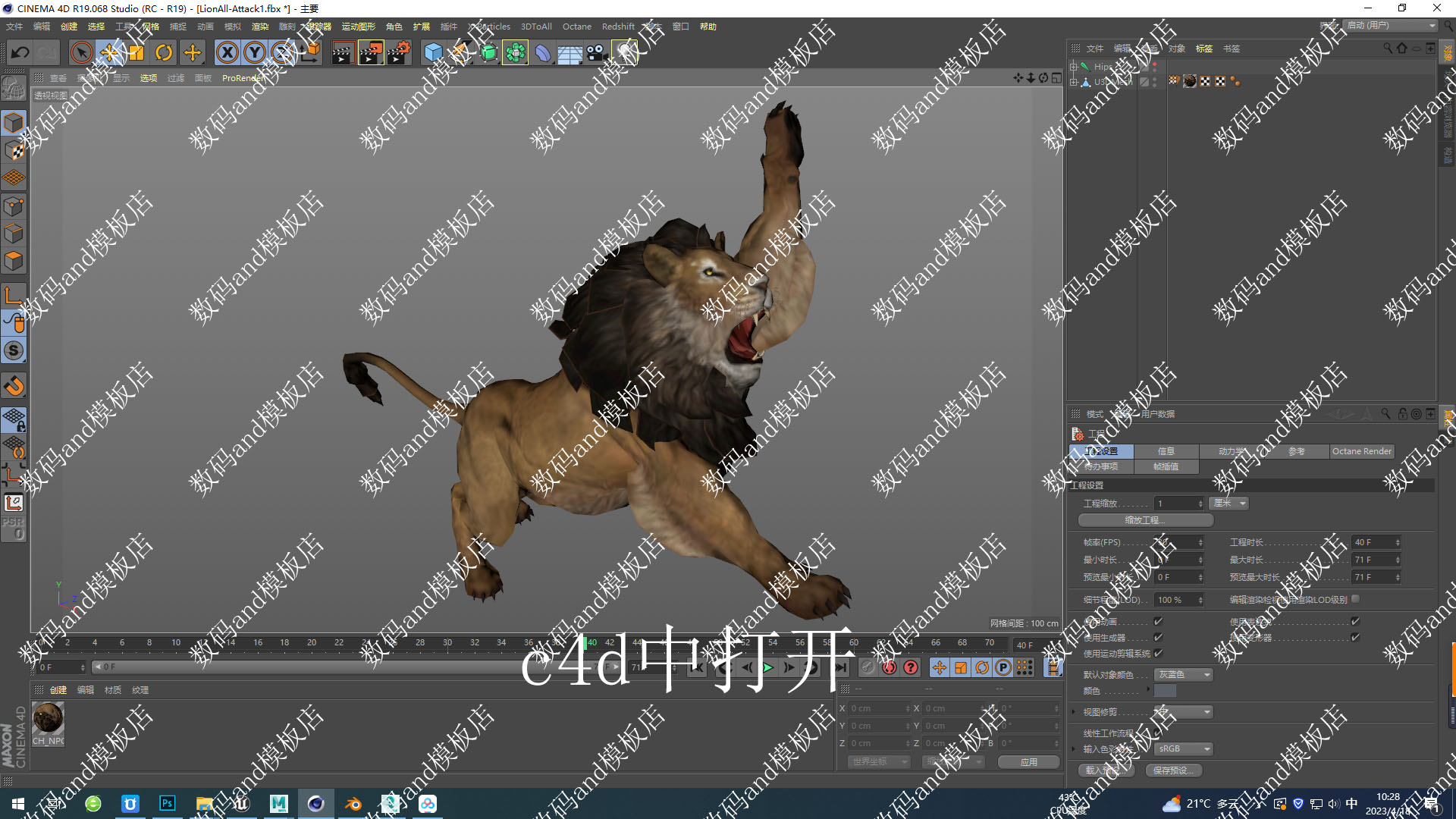Viewport: 1456px width, 819px height.
Task: Expand the 输入色彩特性 disclosure triangle
Action: 1074,749
